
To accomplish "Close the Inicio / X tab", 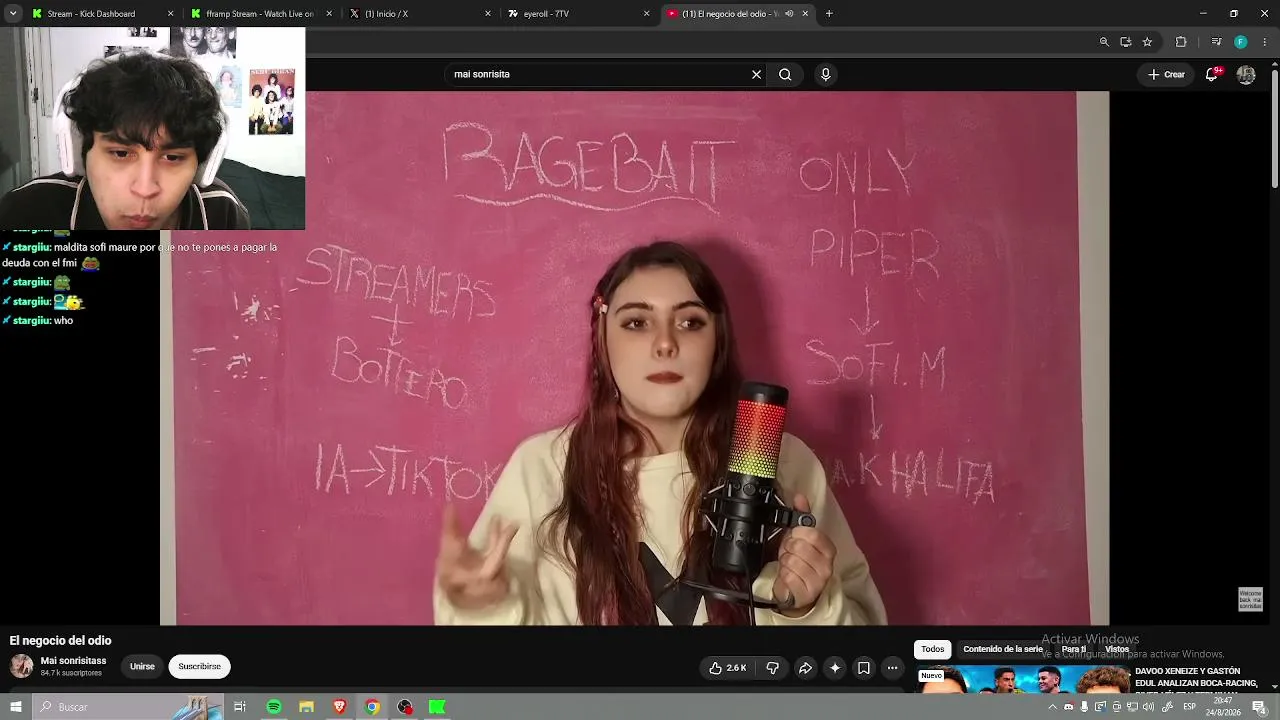I will [x=488, y=14].
